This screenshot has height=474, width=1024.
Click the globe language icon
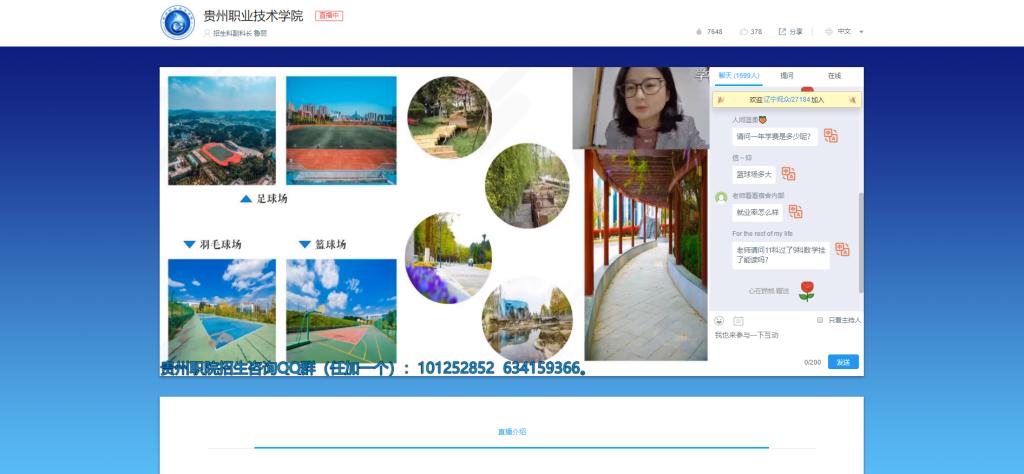(828, 32)
